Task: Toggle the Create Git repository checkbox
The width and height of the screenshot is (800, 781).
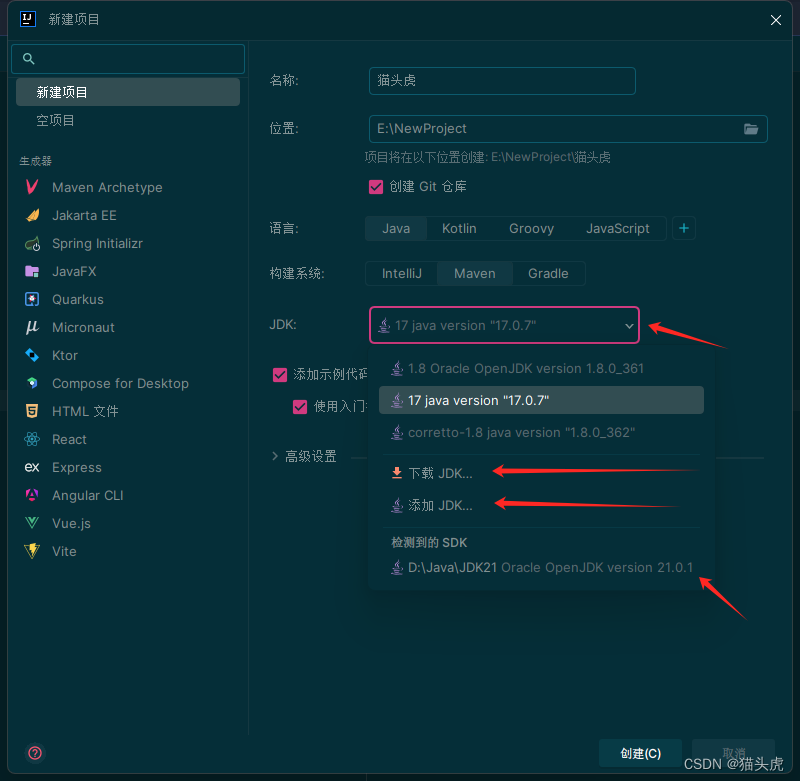Action: click(376, 187)
